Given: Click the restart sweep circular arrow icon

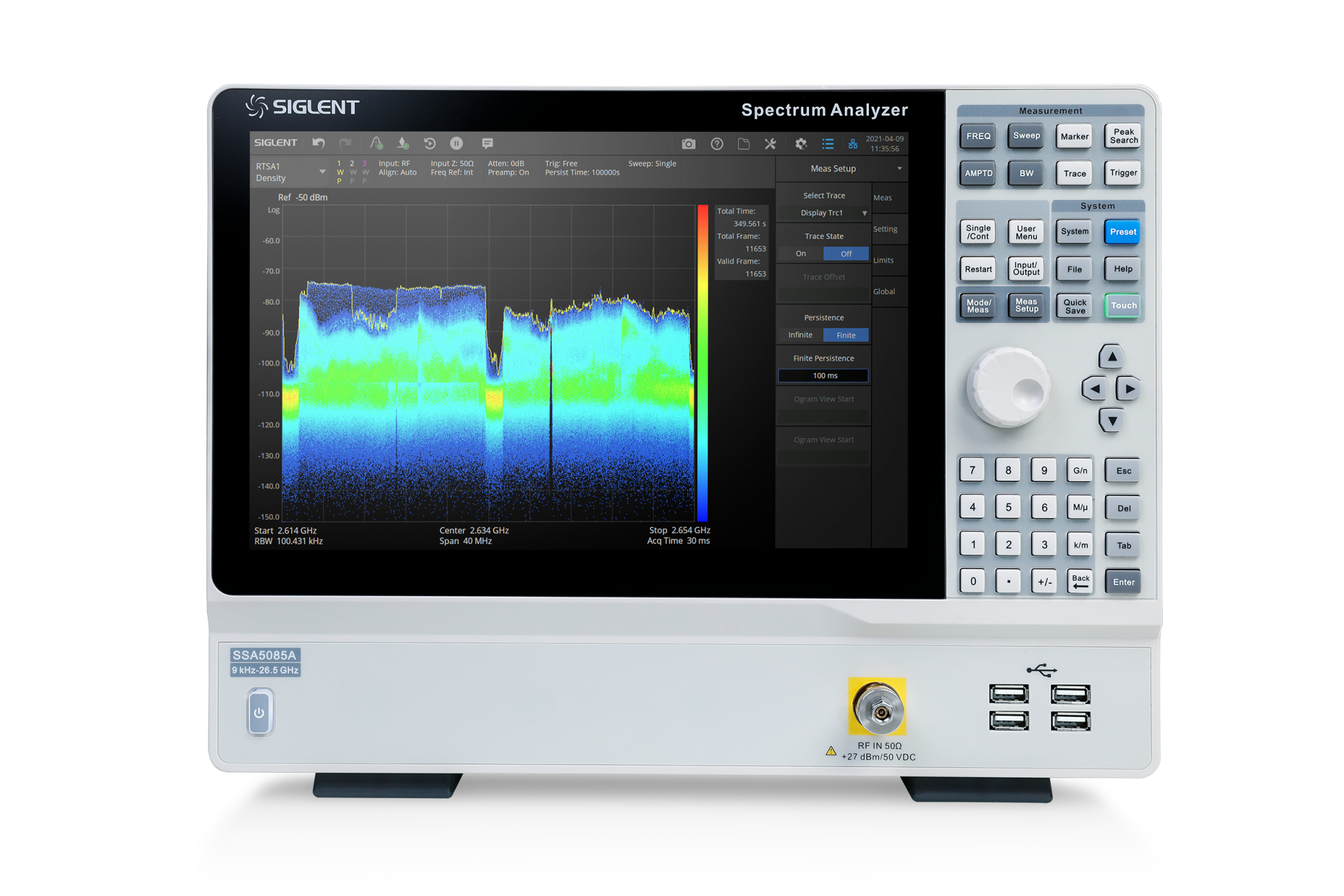Looking at the screenshot, I should (430, 143).
